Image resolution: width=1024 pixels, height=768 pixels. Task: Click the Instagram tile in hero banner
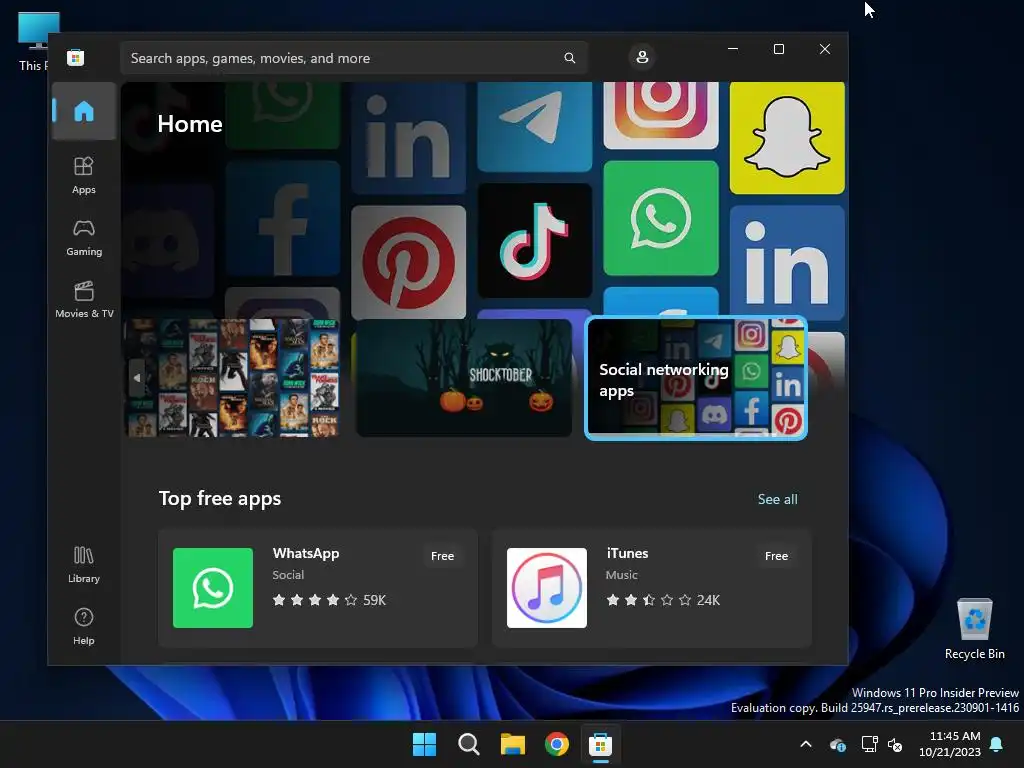tap(660, 116)
